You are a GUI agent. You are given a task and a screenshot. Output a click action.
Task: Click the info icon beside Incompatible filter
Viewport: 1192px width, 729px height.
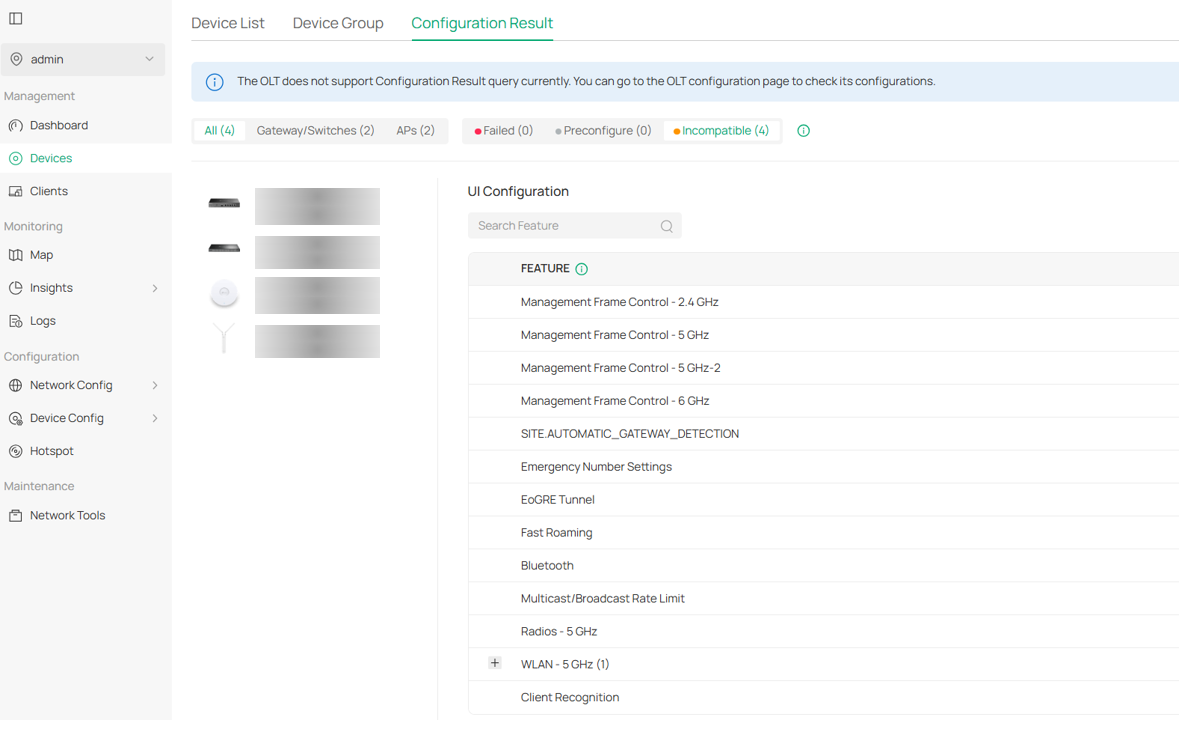tap(803, 131)
